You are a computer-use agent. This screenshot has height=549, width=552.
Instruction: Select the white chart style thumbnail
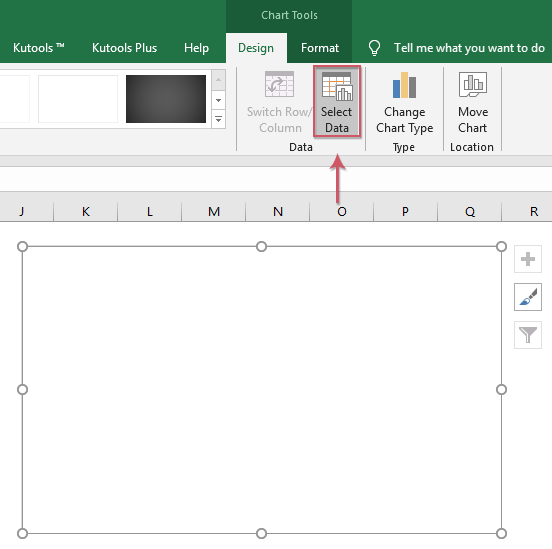(78, 99)
